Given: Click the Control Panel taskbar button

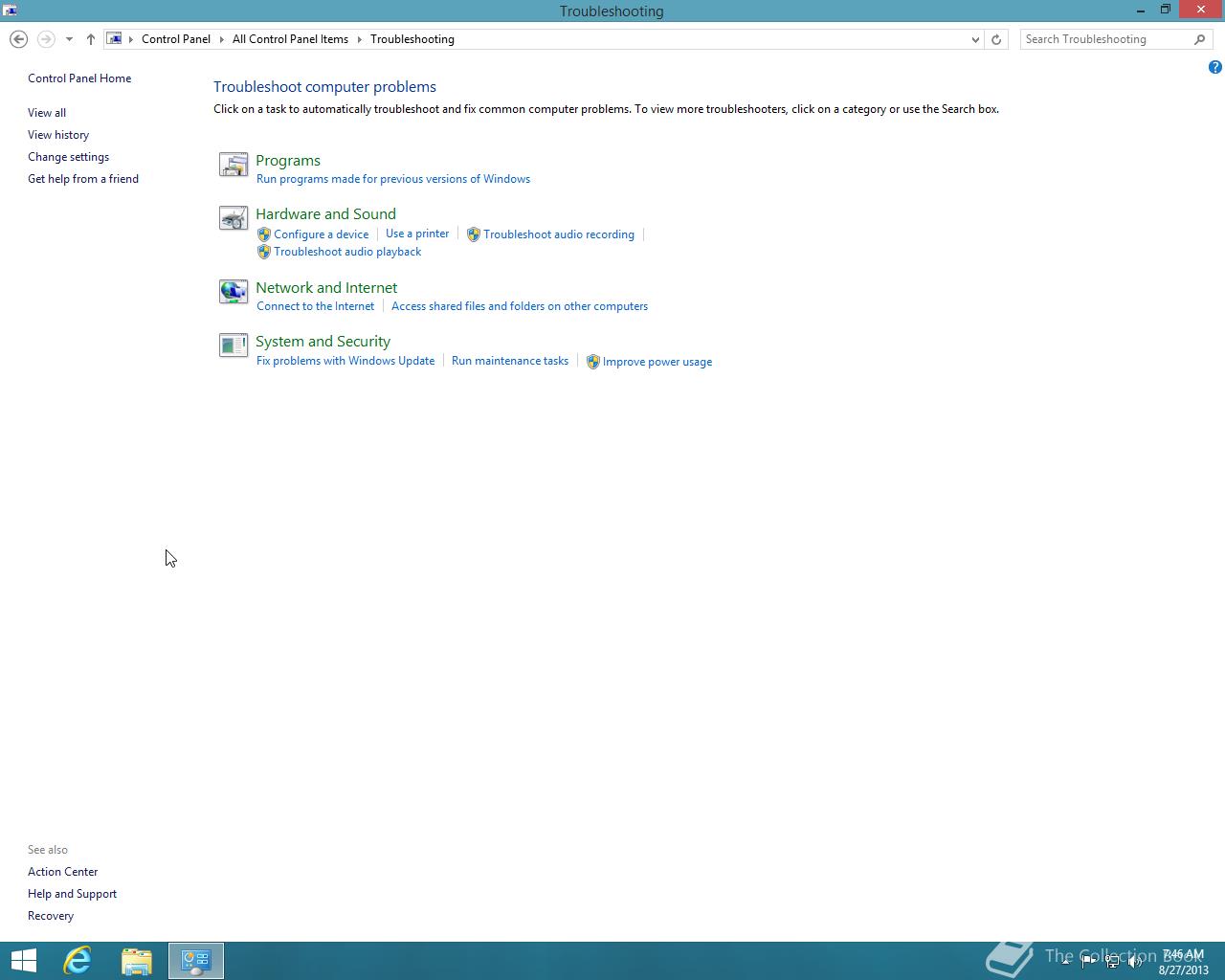Looking at the screenshot, I should pos(196,961).
